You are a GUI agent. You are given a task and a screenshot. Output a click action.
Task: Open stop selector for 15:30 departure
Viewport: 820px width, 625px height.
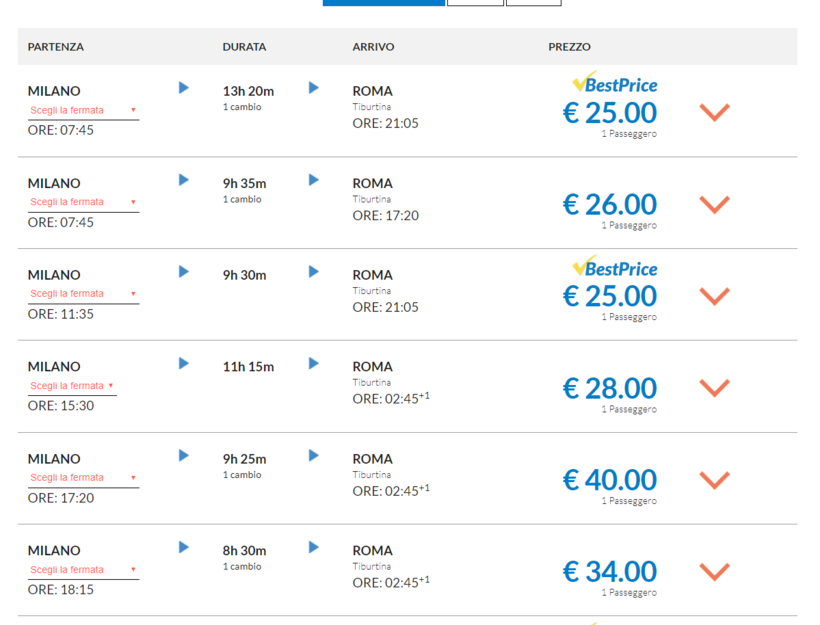point(72,386)
